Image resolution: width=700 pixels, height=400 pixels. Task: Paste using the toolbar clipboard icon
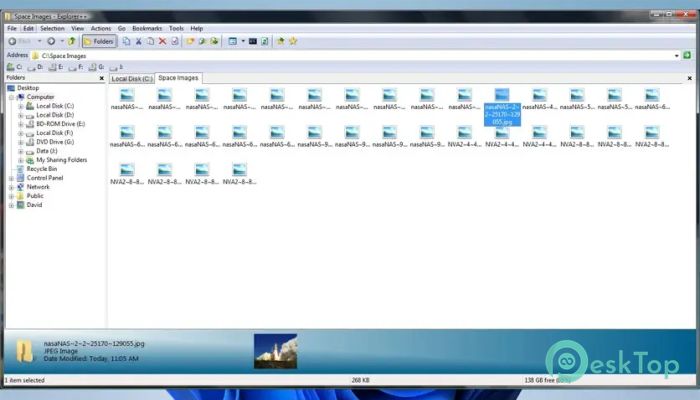pyautogui.click(x=150, y=41)
